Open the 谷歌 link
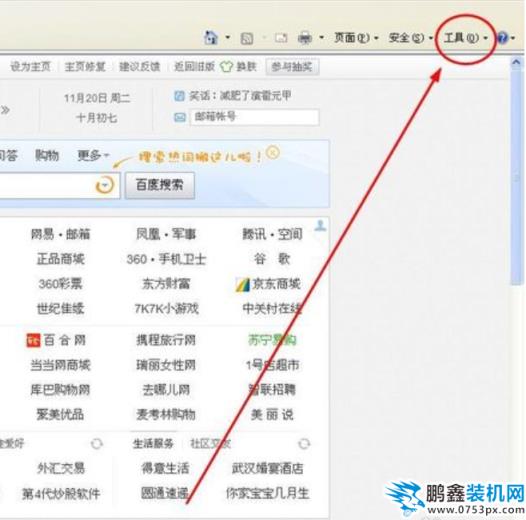The image size is (526, 520). [x=272, y=259]
